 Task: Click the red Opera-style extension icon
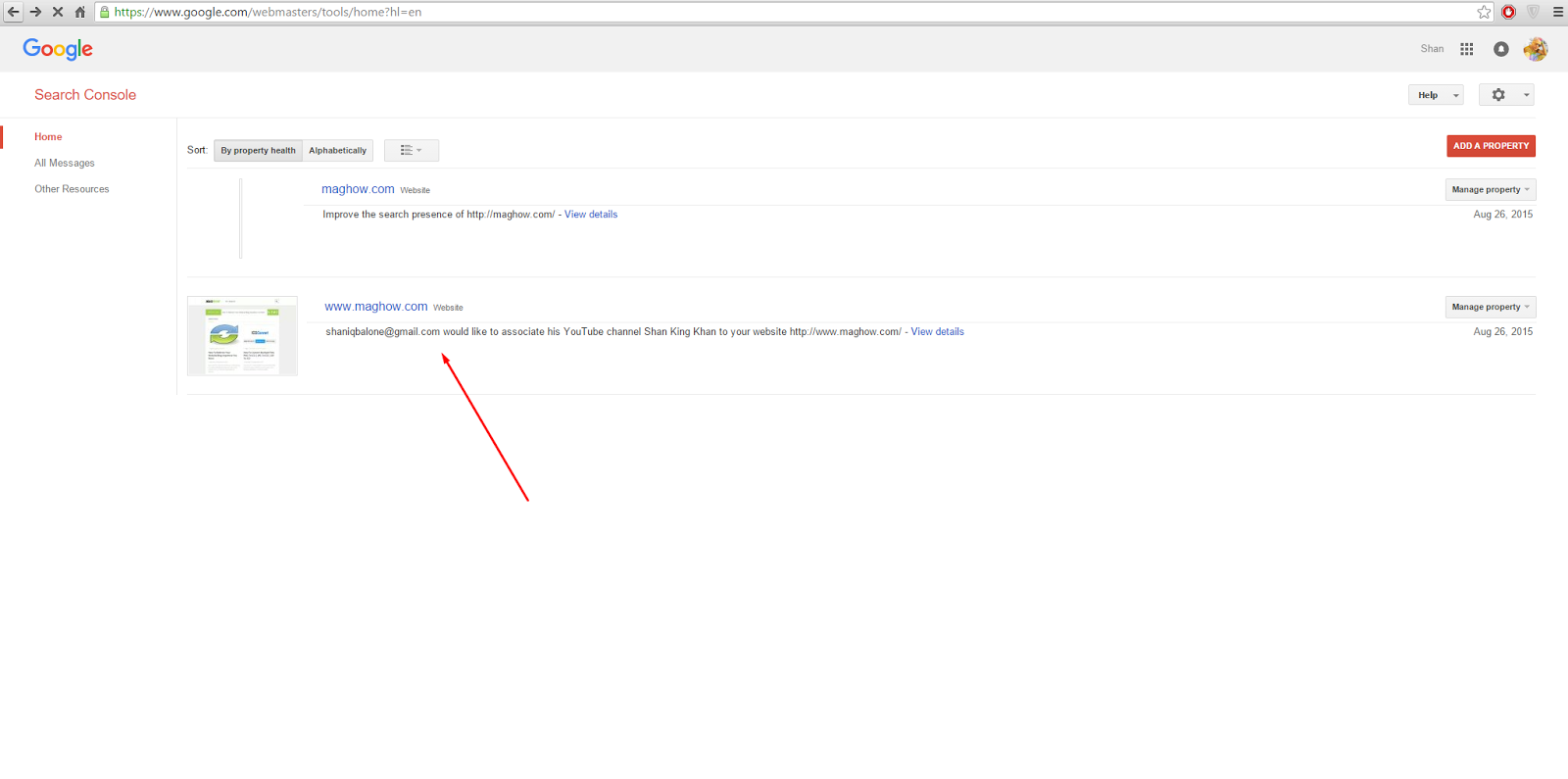pyautogui.click(x=1509, y=12)
